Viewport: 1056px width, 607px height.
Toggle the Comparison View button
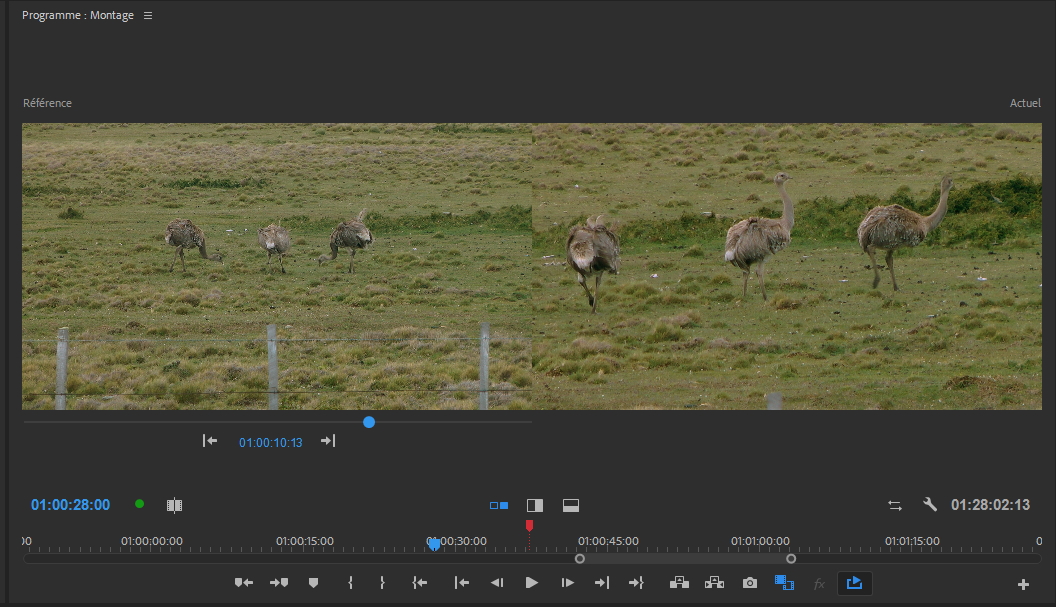click(784, 583)
